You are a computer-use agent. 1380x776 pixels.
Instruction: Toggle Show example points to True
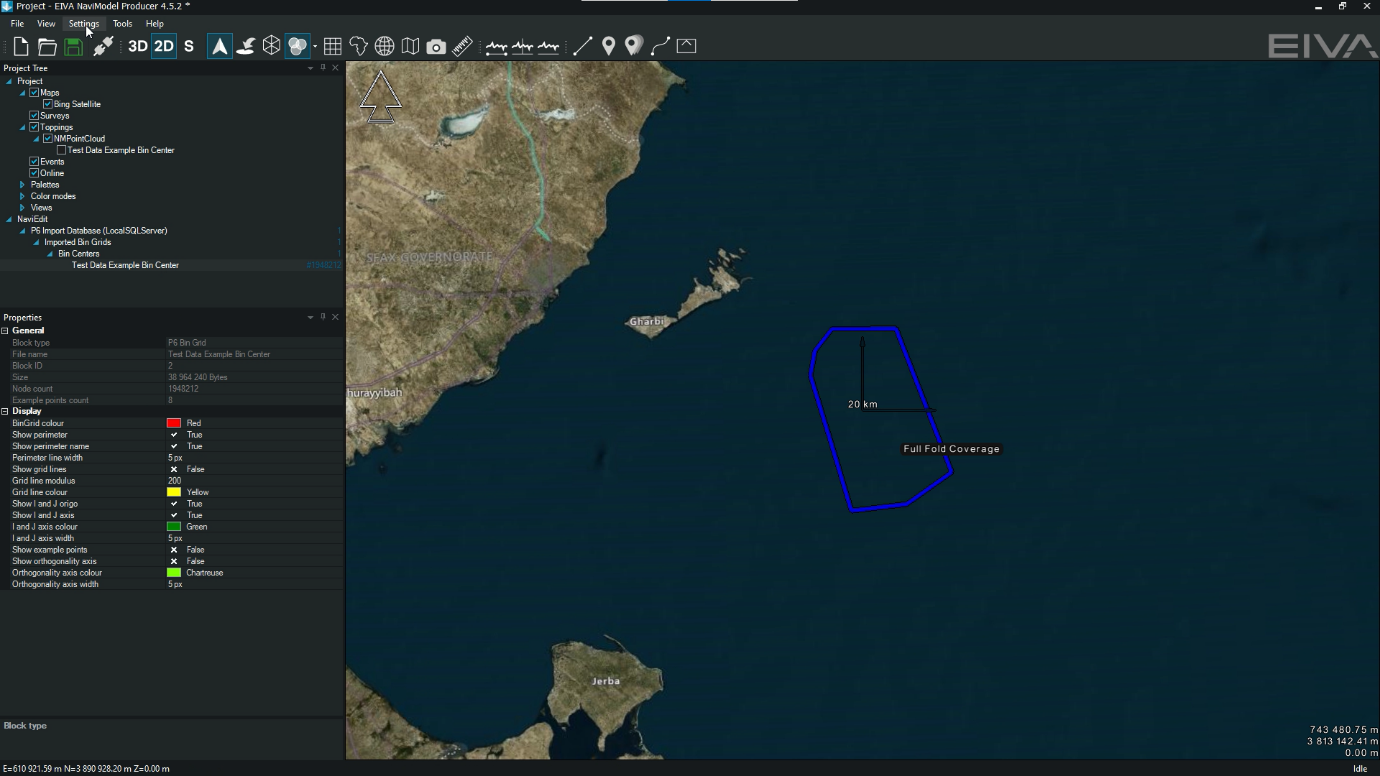coord(172,549)
